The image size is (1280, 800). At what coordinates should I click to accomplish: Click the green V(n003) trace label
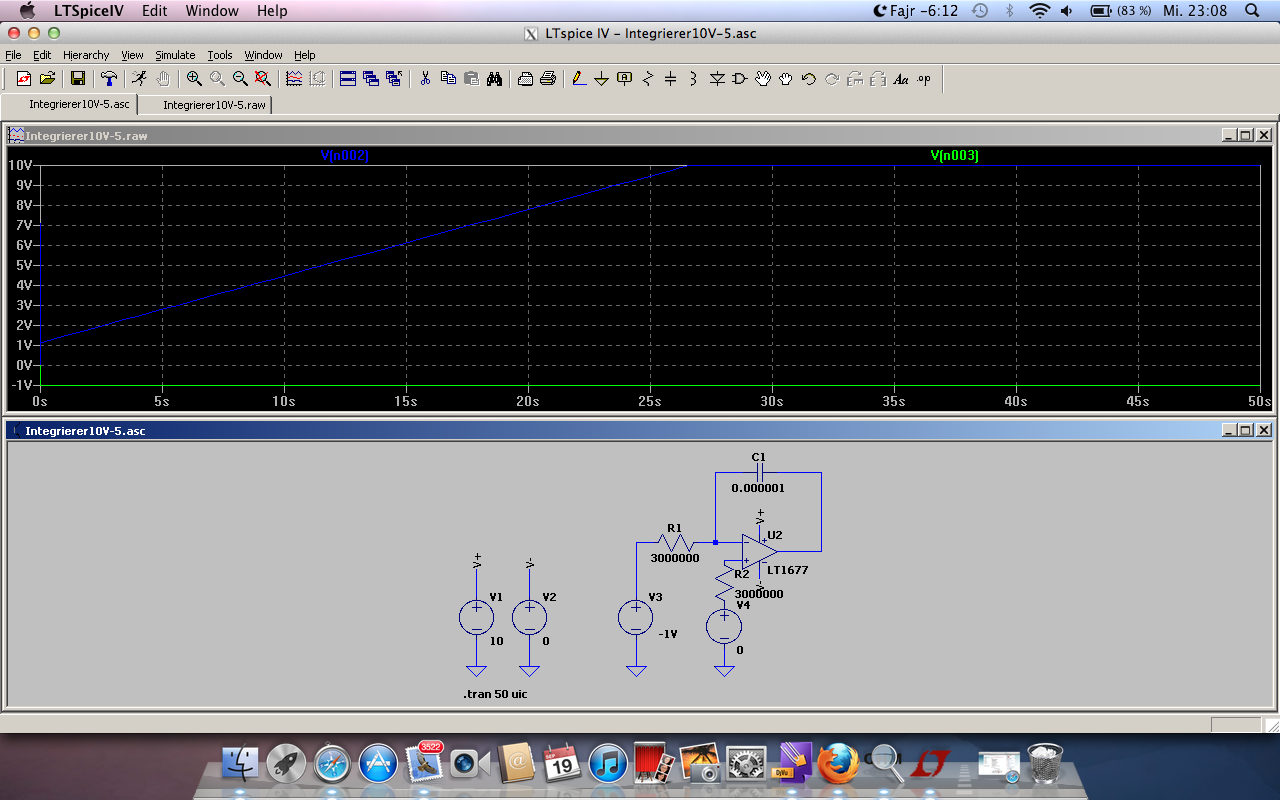[x=954, y=155]
